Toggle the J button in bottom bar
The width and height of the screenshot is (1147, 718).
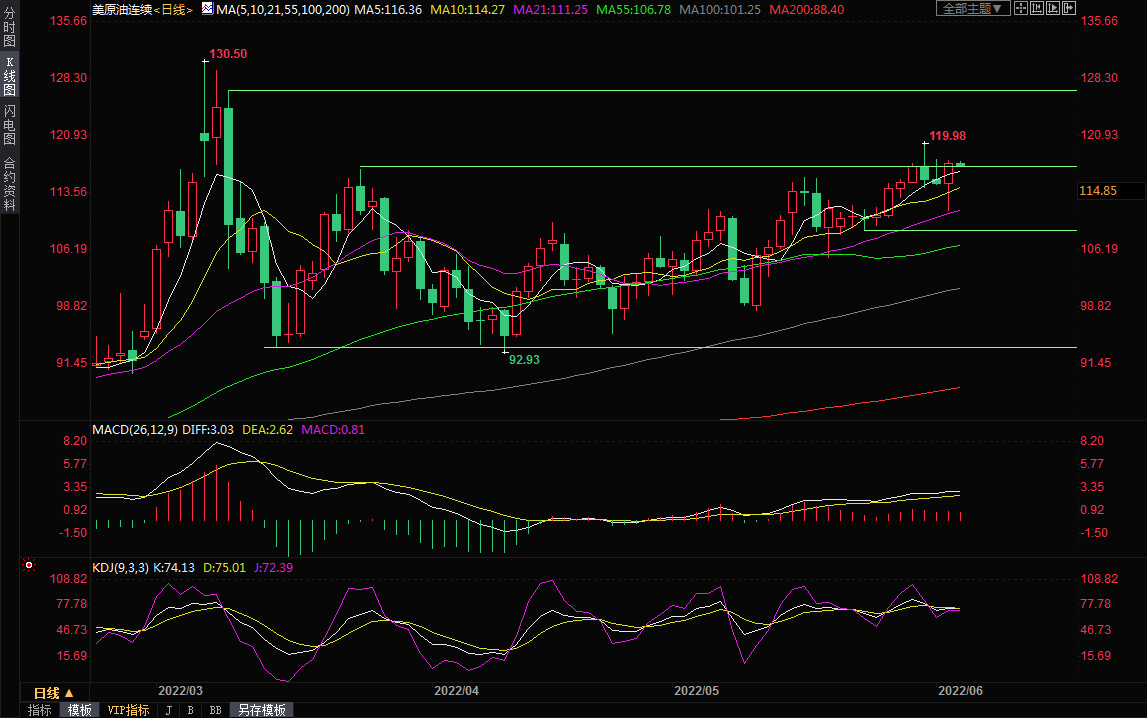click(167, 710)
